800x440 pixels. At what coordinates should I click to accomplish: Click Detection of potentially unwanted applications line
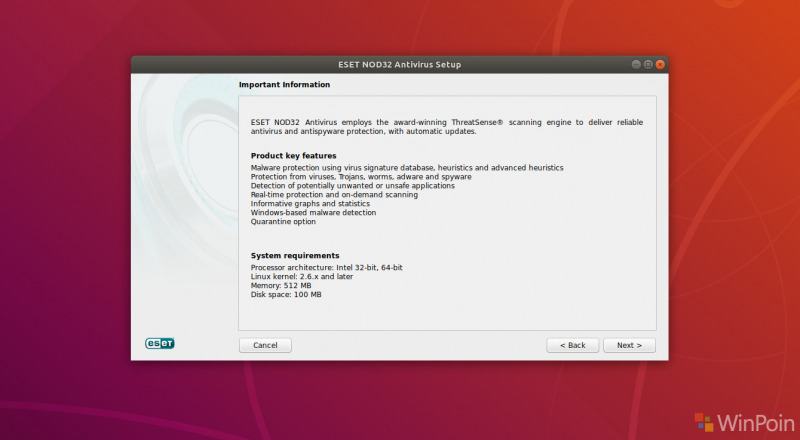pyautogui.click(x=353, y=186)
